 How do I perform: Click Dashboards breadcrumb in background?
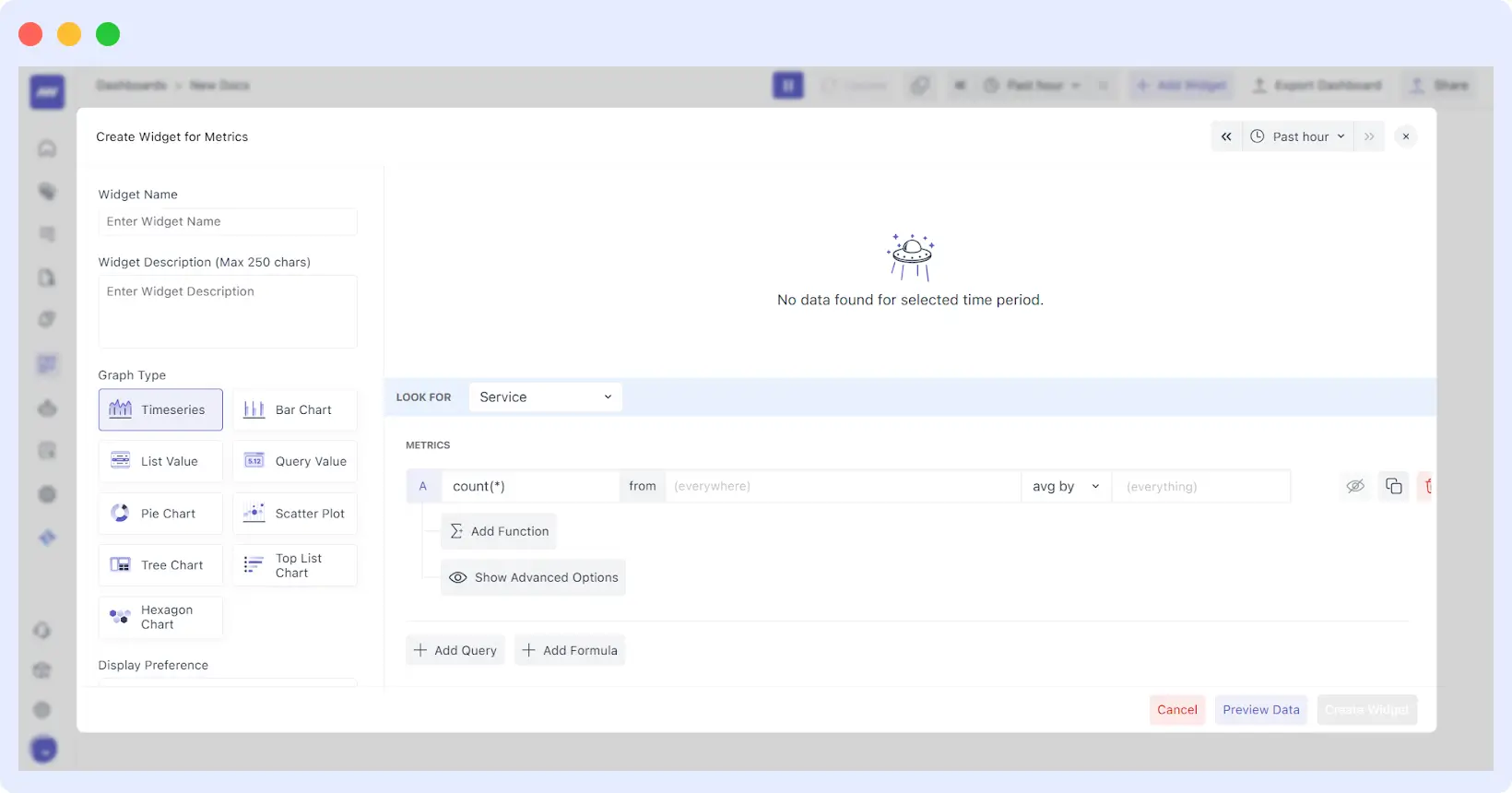[x=132, y=86]
